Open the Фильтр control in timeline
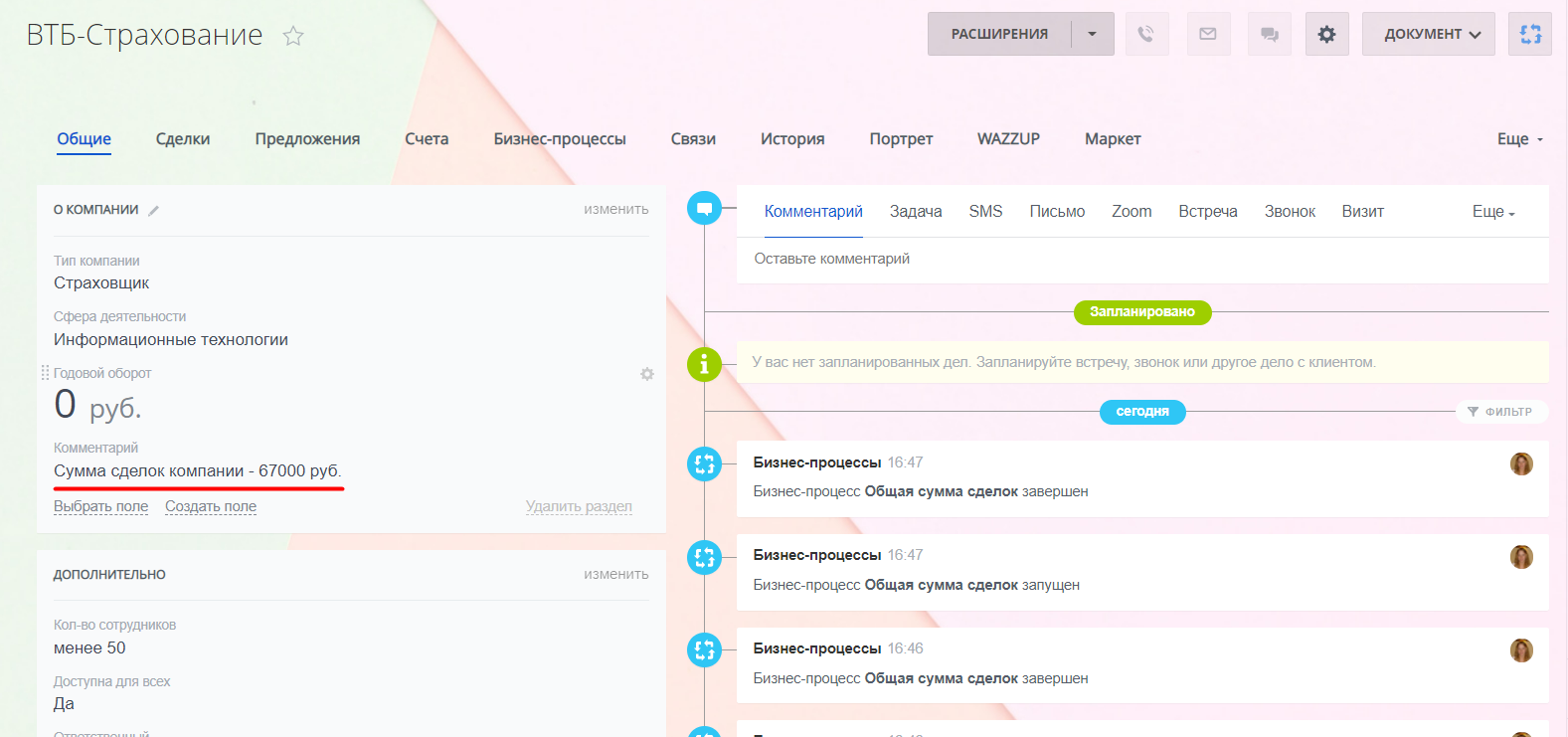Screen dimensions: 1568x737 click(x=1501, y=412)
